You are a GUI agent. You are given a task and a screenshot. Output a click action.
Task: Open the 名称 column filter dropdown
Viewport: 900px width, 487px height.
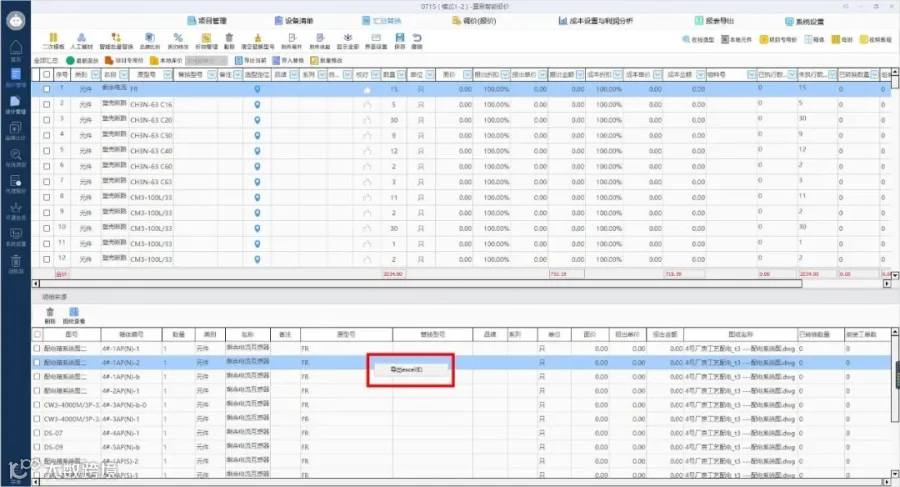pos(123,75)
